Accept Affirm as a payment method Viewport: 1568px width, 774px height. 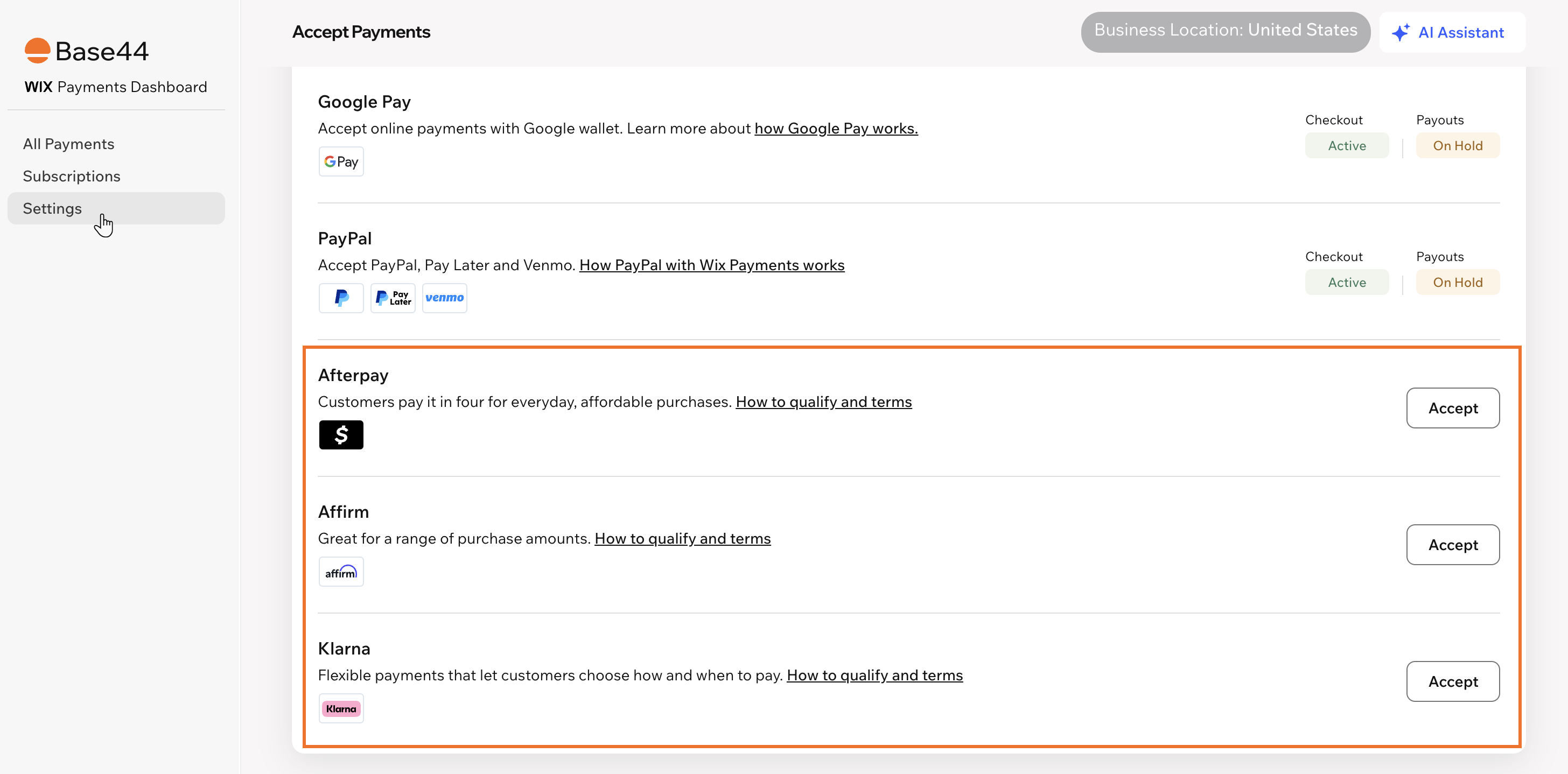click(1453, 545)
